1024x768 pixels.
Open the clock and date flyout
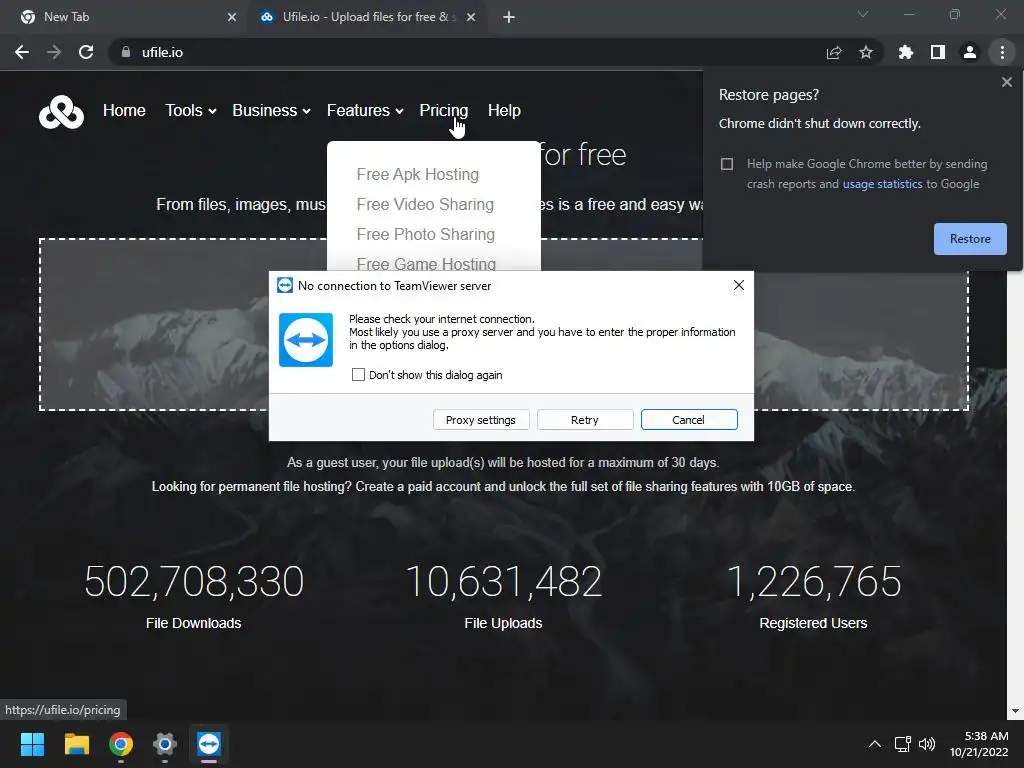(x=979, y=744)
